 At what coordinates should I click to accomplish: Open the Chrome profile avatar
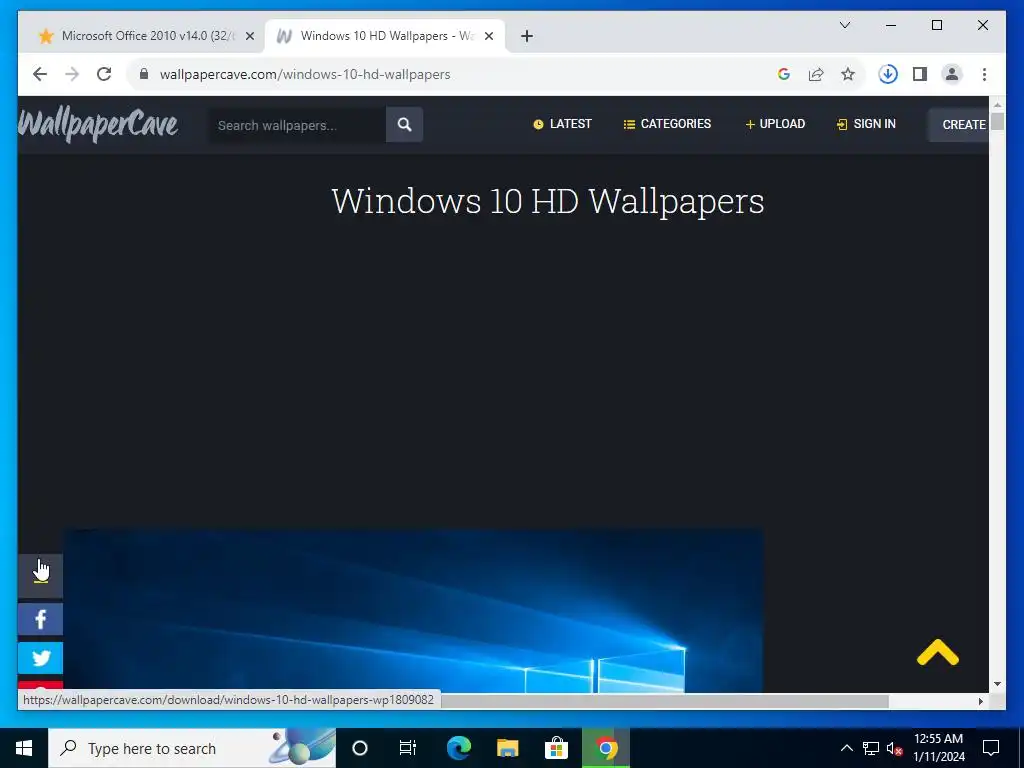[952, 74]
